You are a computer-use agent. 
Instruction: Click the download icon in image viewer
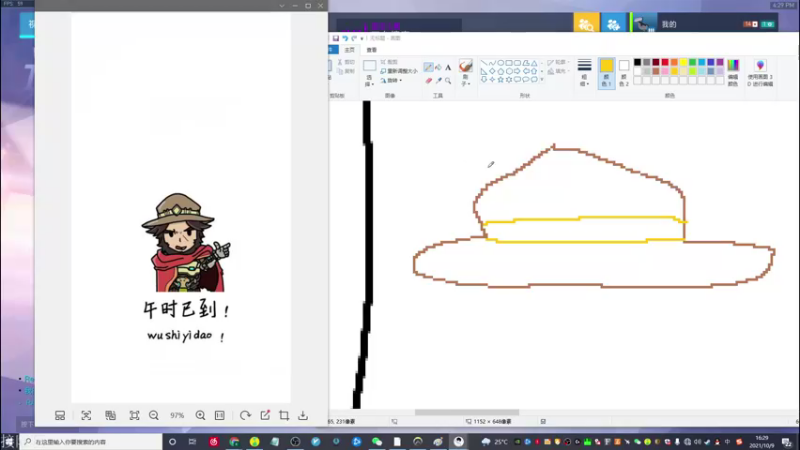point(303,415)
